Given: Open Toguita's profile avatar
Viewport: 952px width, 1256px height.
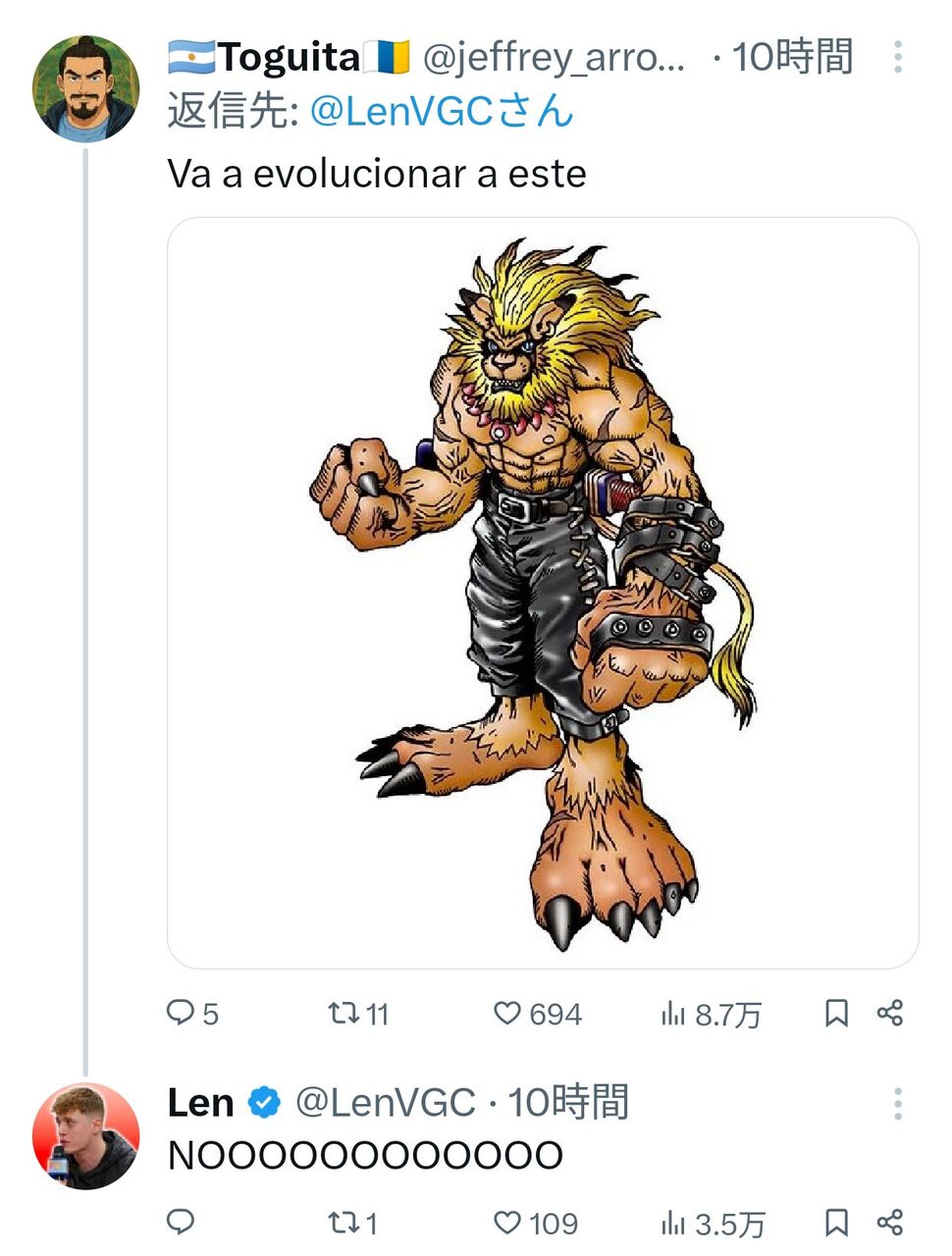Looking at the screenshot, I should tap(86, 89).
